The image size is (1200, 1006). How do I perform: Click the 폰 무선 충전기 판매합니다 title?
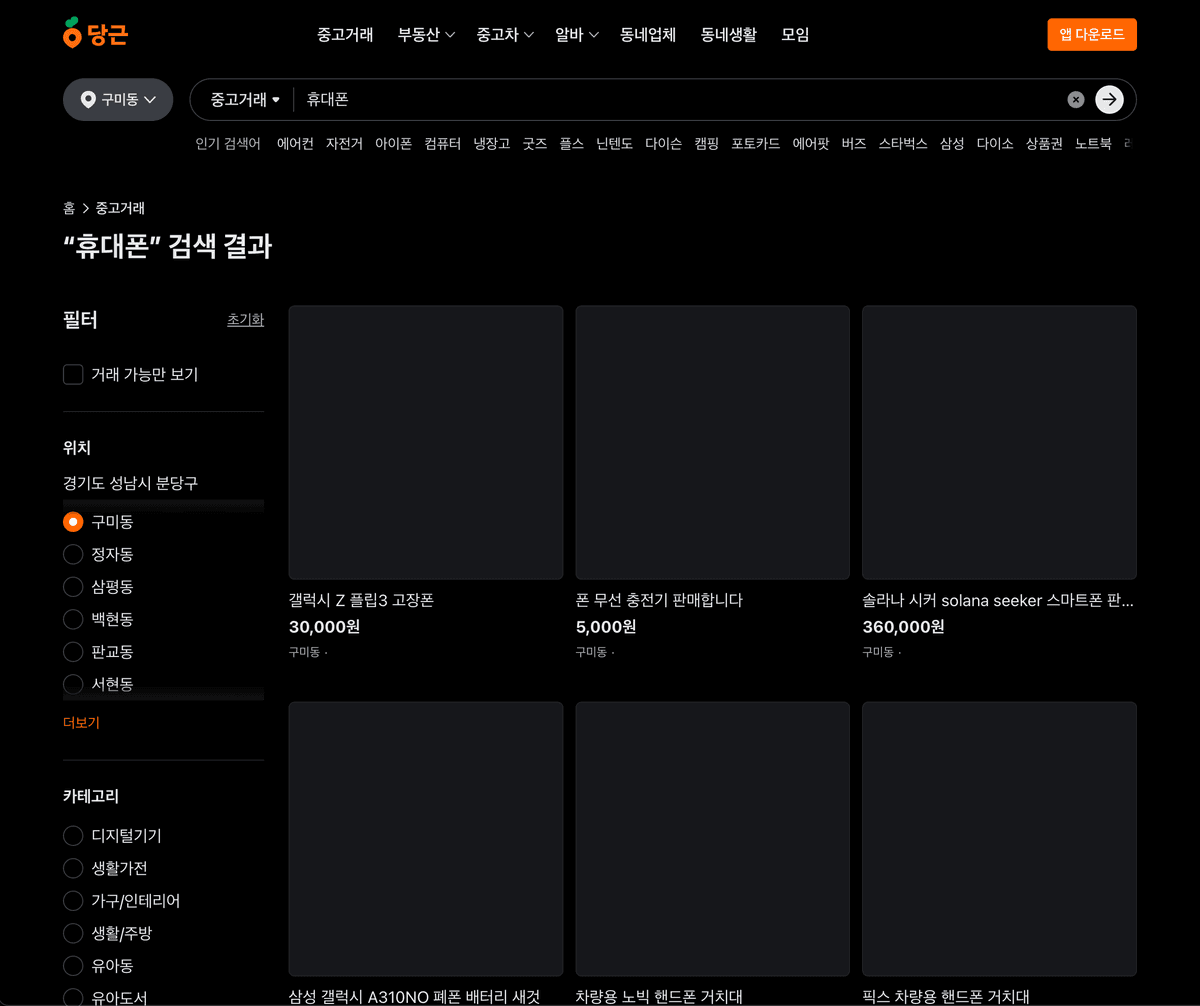point(659,600)
